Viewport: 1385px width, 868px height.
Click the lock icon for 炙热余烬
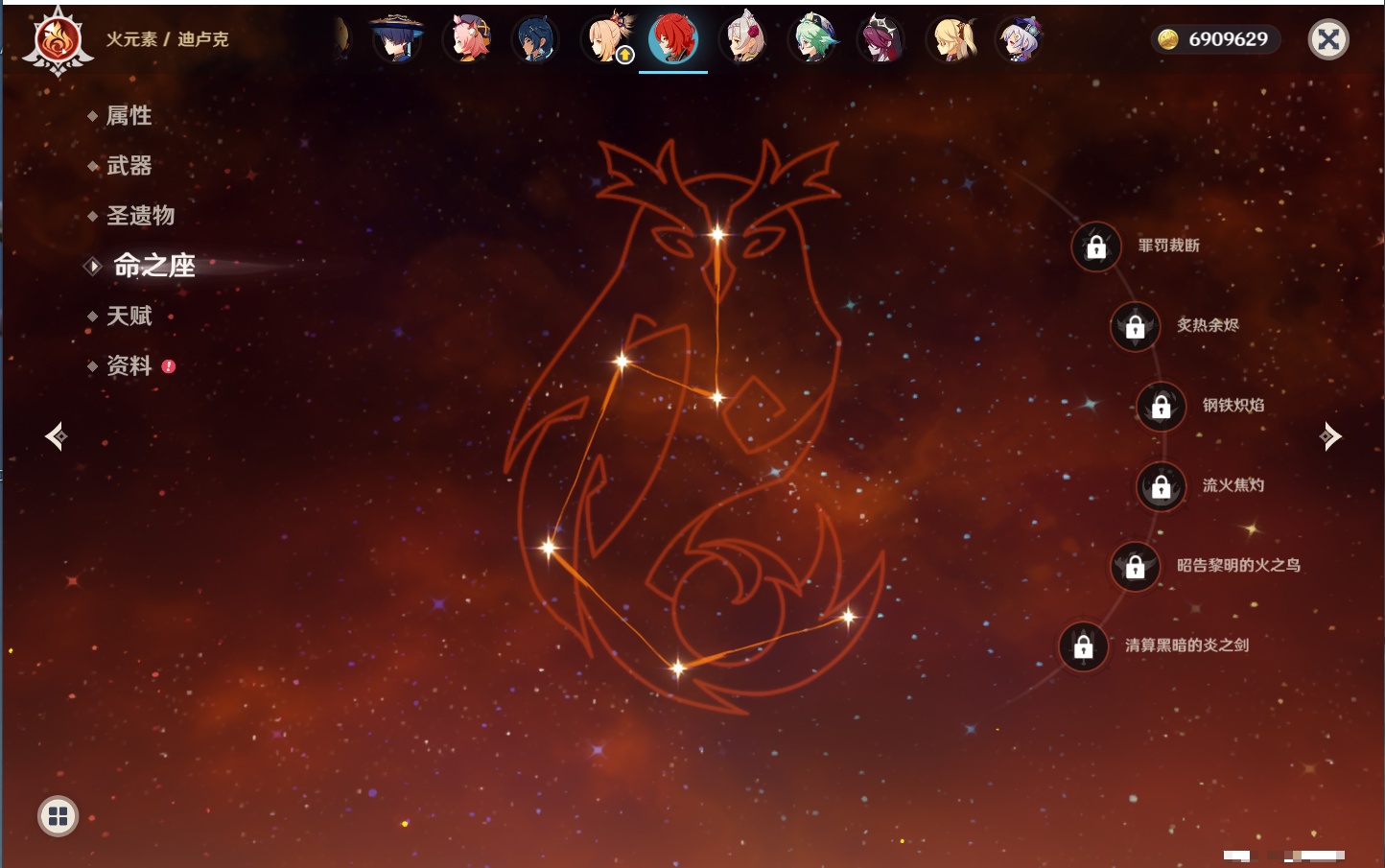click(x=1136, y=327)
